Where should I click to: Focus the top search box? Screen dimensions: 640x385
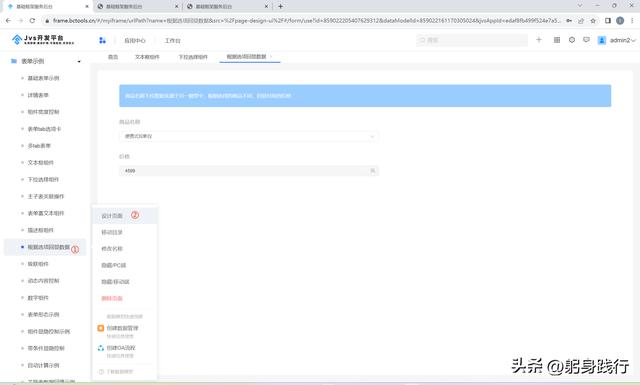(x=472, y=40)
